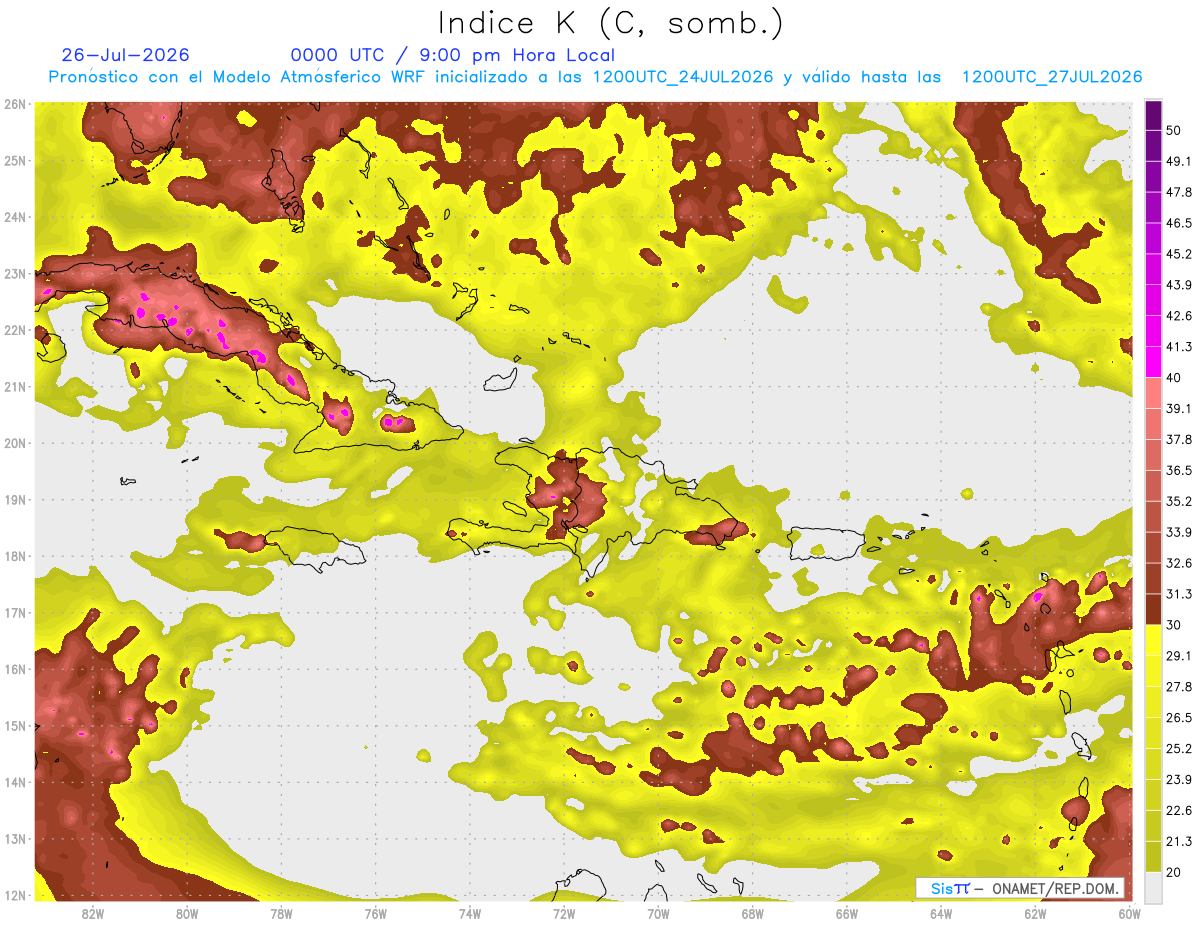Screen dimensions: 1200x927
Task: Click the "12N" latitude label
Action: pos(15,895)
